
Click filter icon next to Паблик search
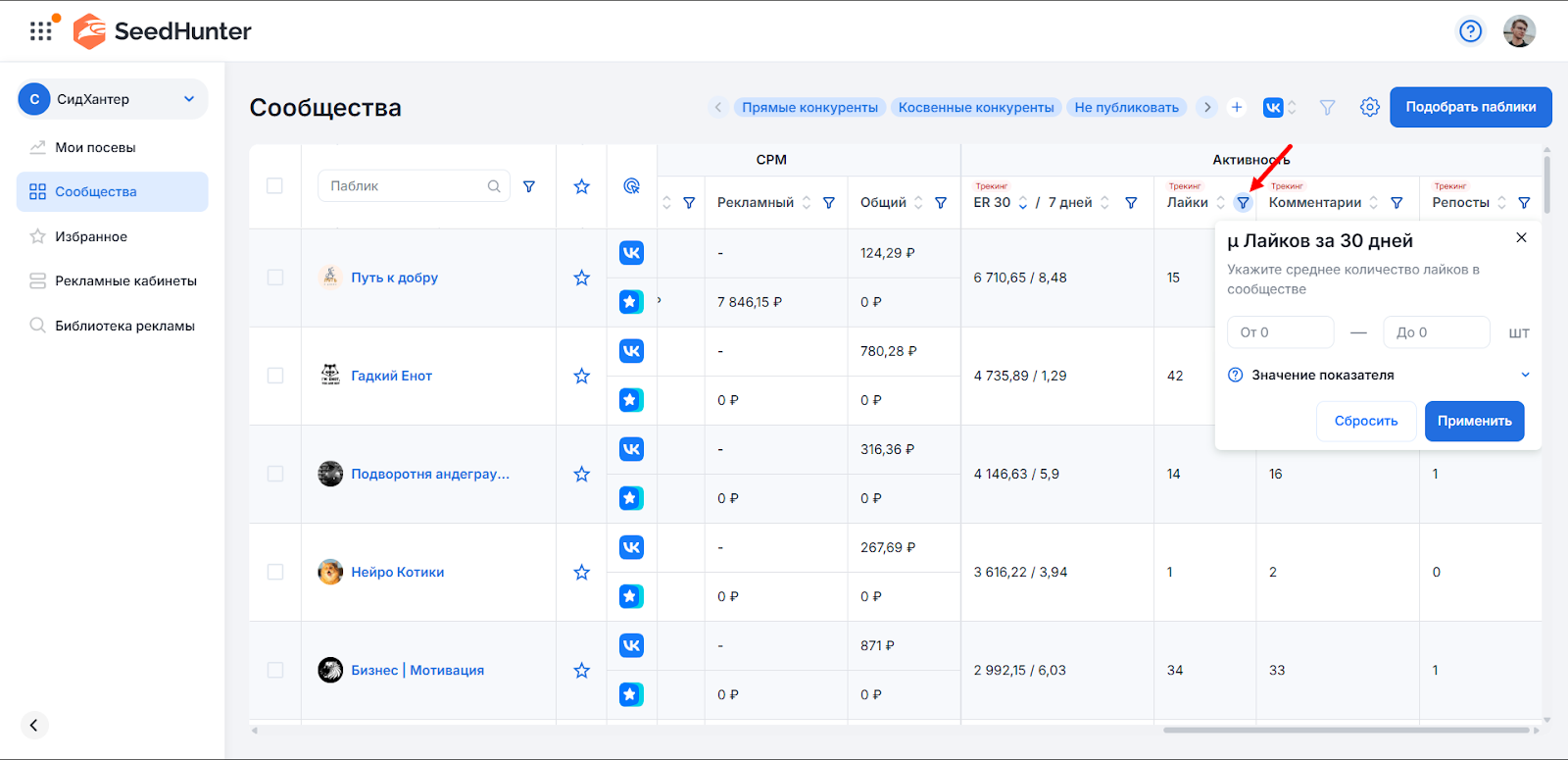[x=529, y=186]
